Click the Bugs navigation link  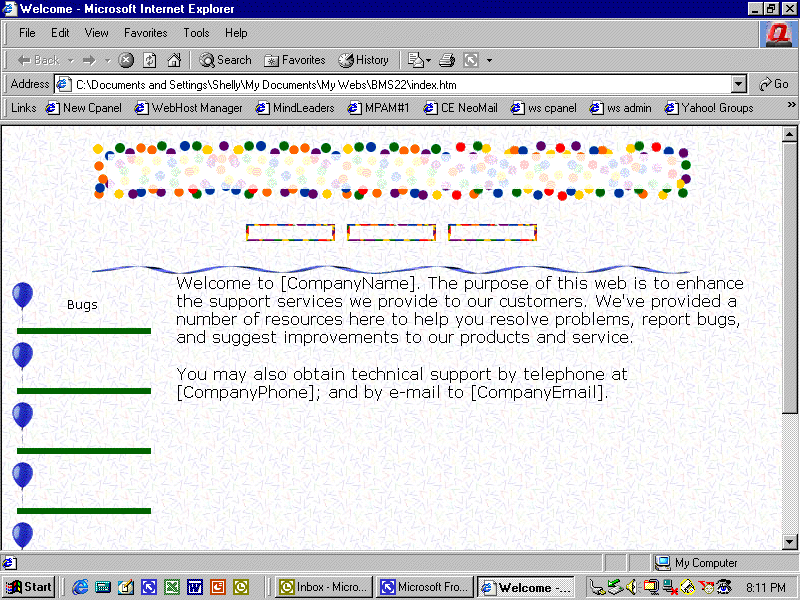[x=82, y=305]
